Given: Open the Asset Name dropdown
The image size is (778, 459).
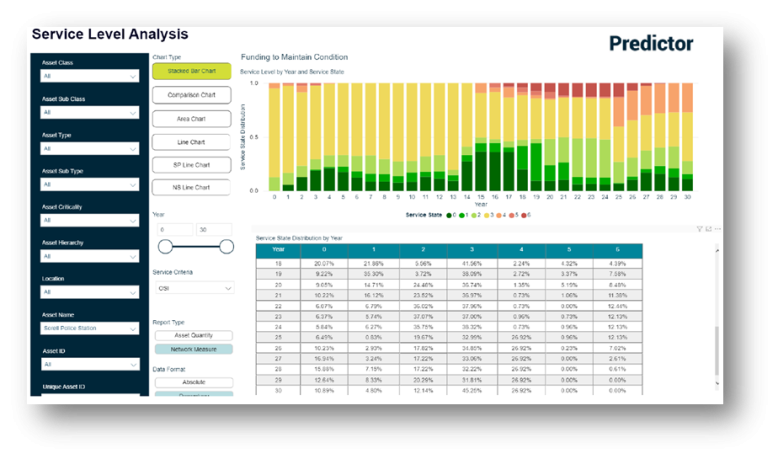Looking at the screenshot, I should tap(90, 328).
